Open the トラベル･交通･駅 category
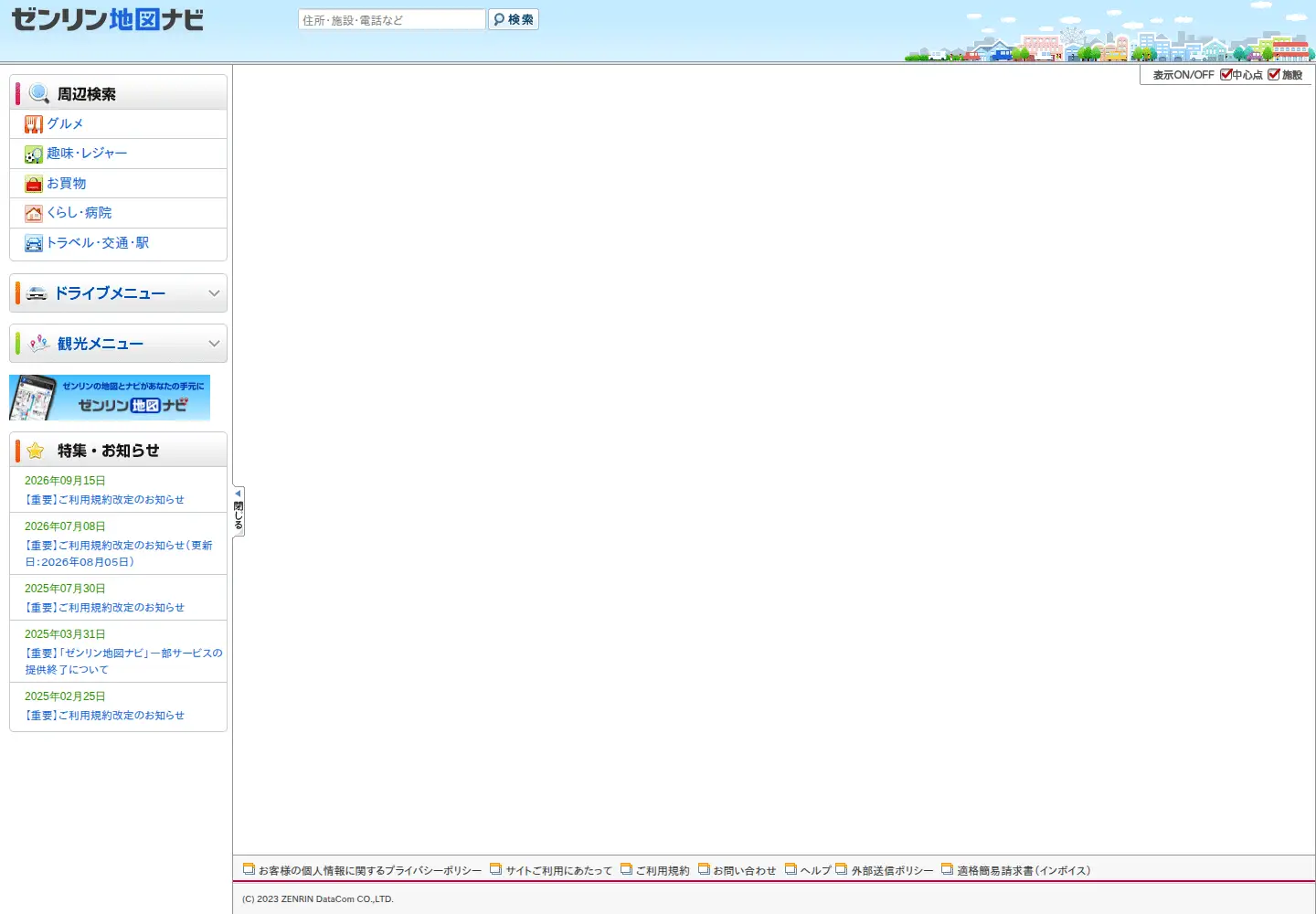Screen dimensions: 1316x914 (x=98, y=243)
